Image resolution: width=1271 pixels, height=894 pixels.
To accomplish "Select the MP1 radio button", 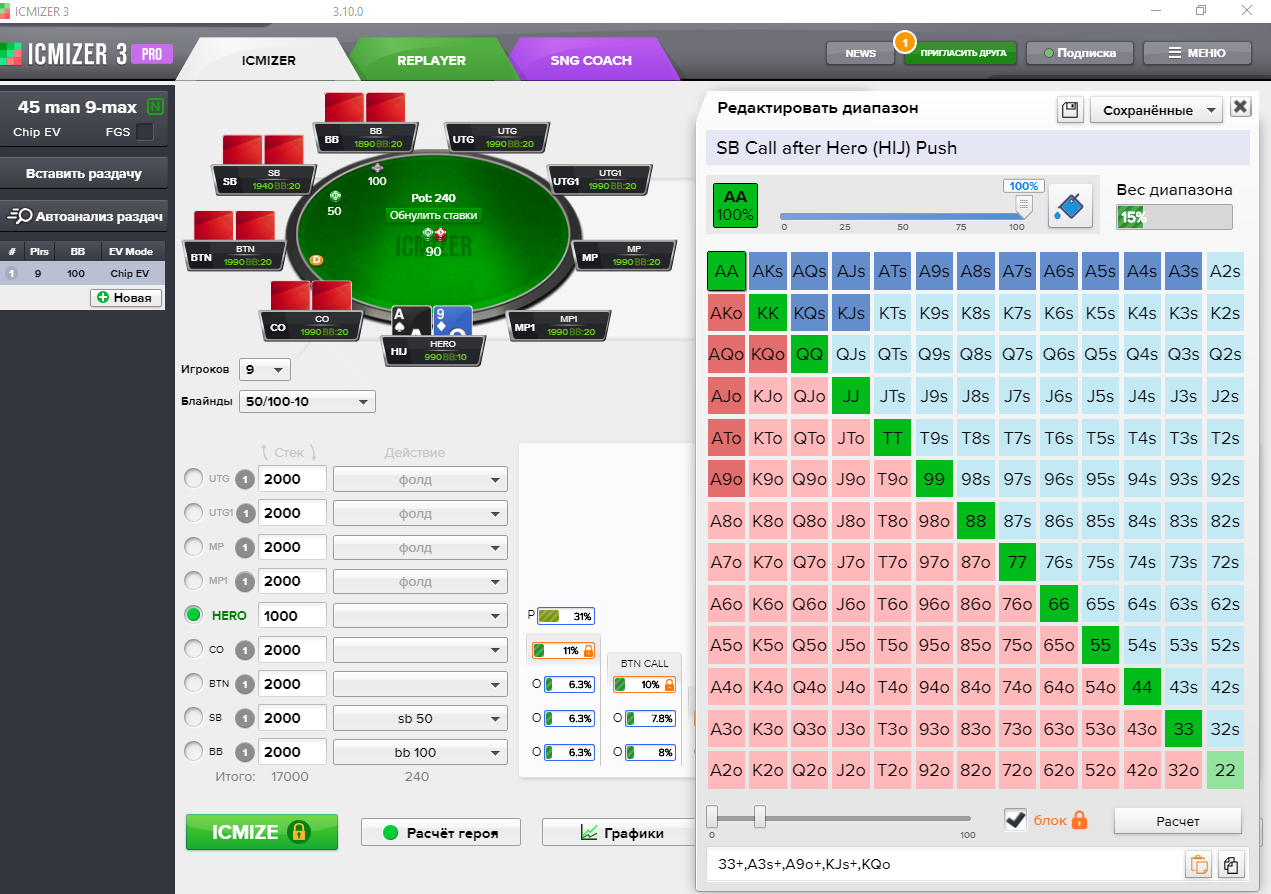I will pos(193,581).
